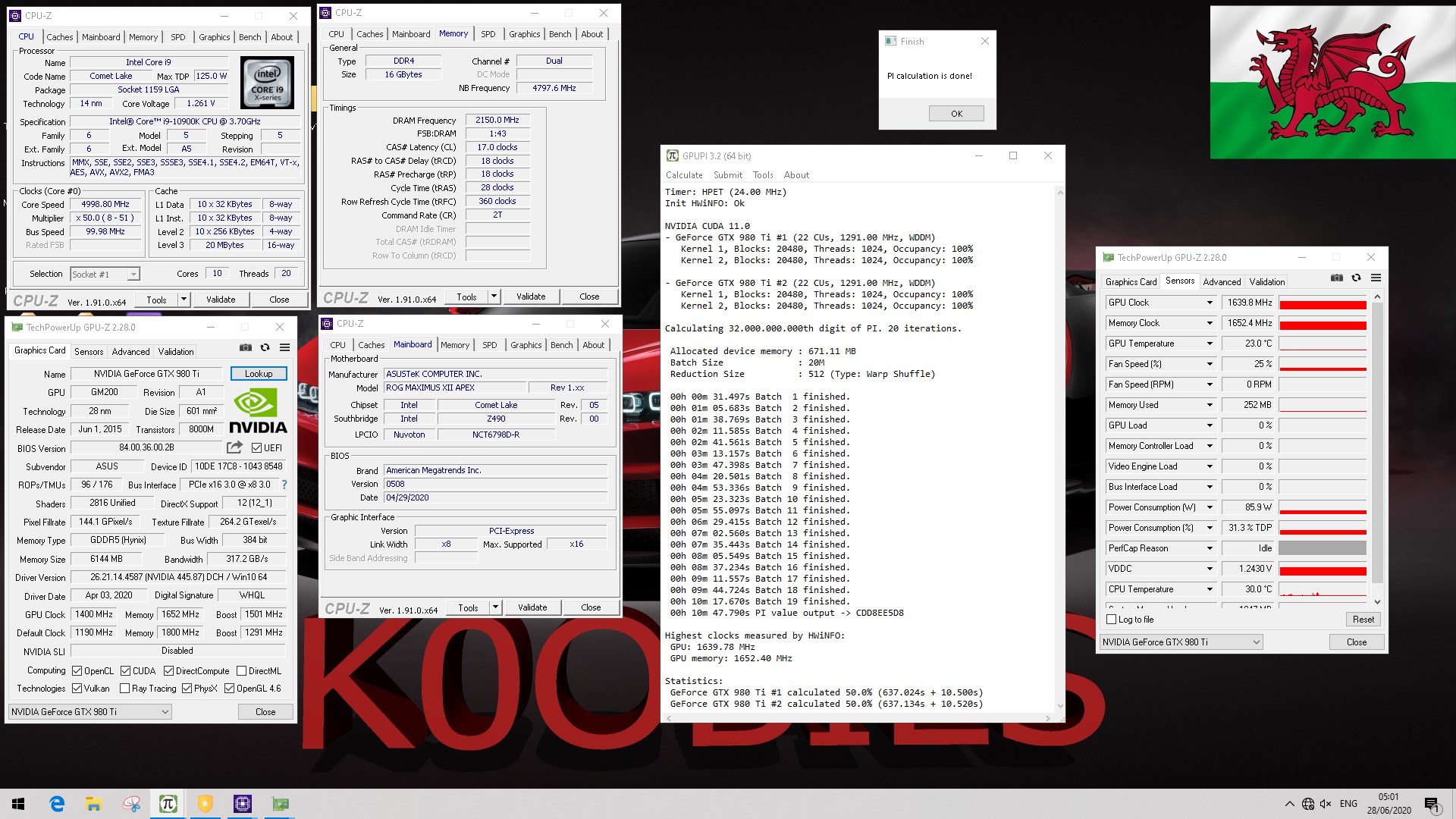Click the GPUPI title bar app icon
The width and height of the screenshot is (1456, 819).
click(672, 155)
